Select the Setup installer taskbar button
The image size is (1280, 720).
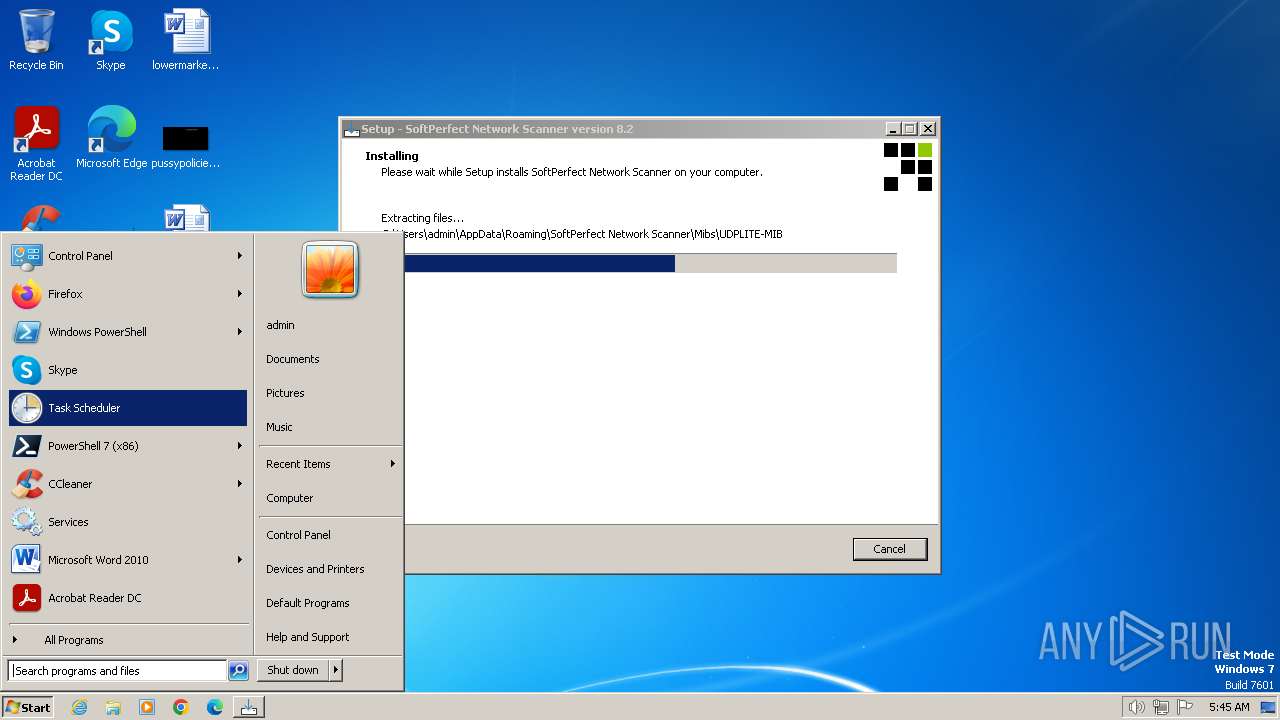(249, 707)
